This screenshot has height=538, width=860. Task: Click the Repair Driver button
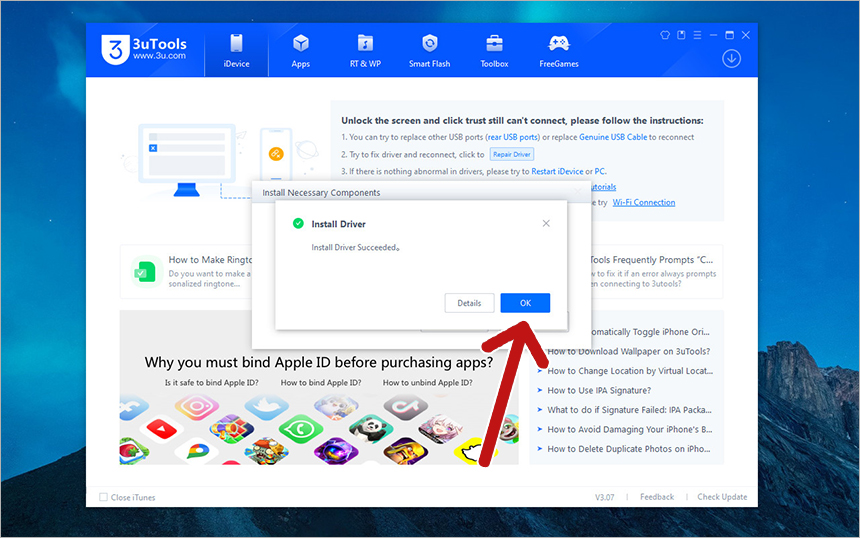coord(511,154)
